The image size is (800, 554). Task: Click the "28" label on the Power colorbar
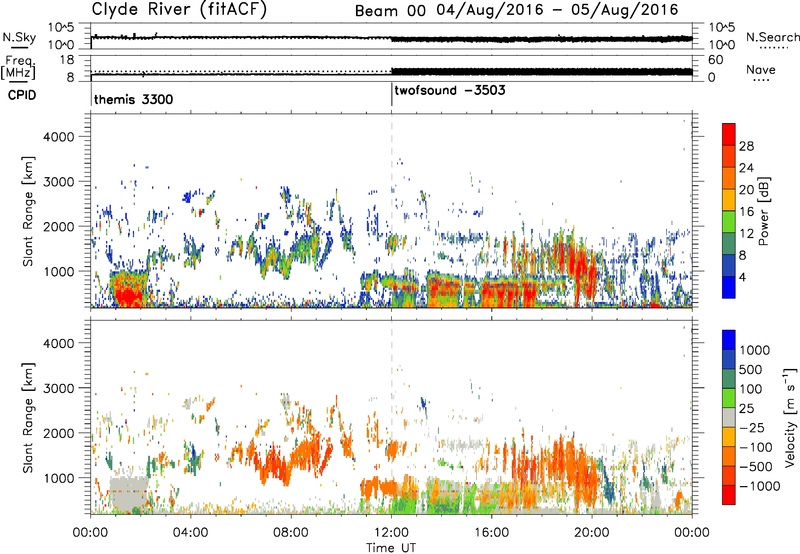(746, 146)
